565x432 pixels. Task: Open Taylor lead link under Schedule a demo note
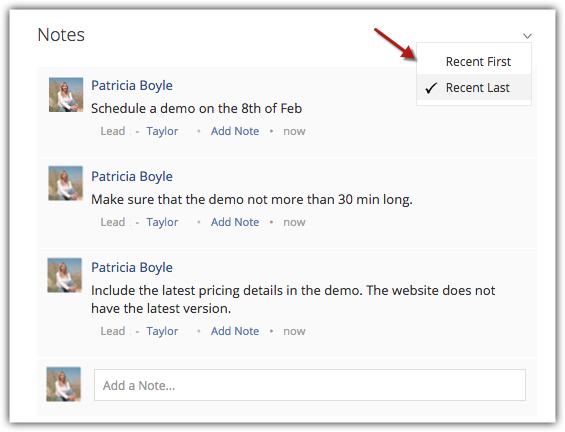[162, 131]
